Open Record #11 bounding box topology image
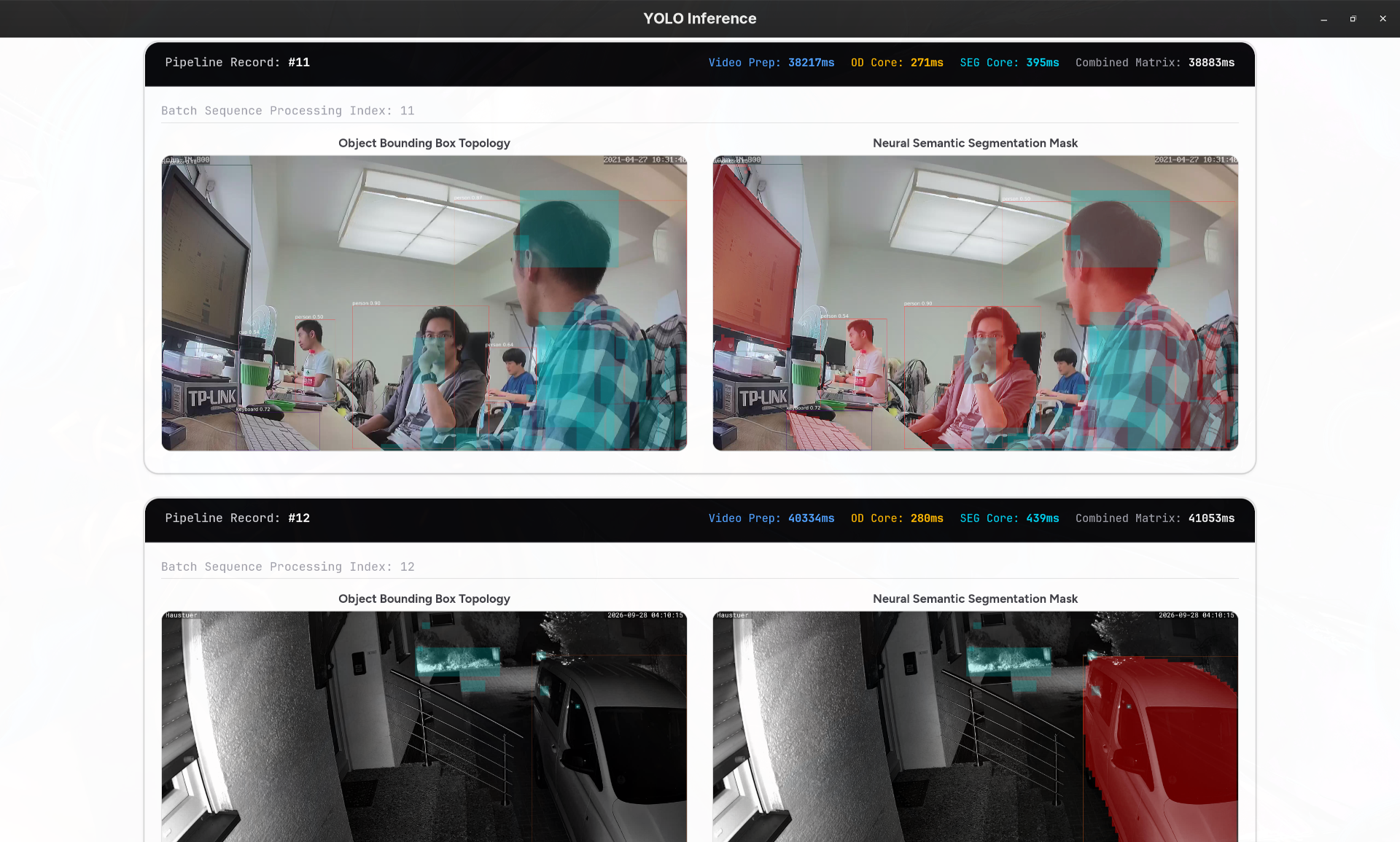The height and width of the screenshot is (842, 1400). (424, 303)
